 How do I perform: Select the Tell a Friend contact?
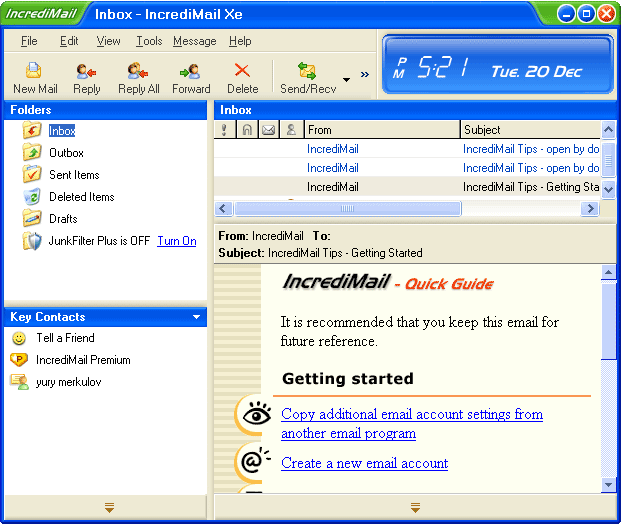(x=65, y=338)
